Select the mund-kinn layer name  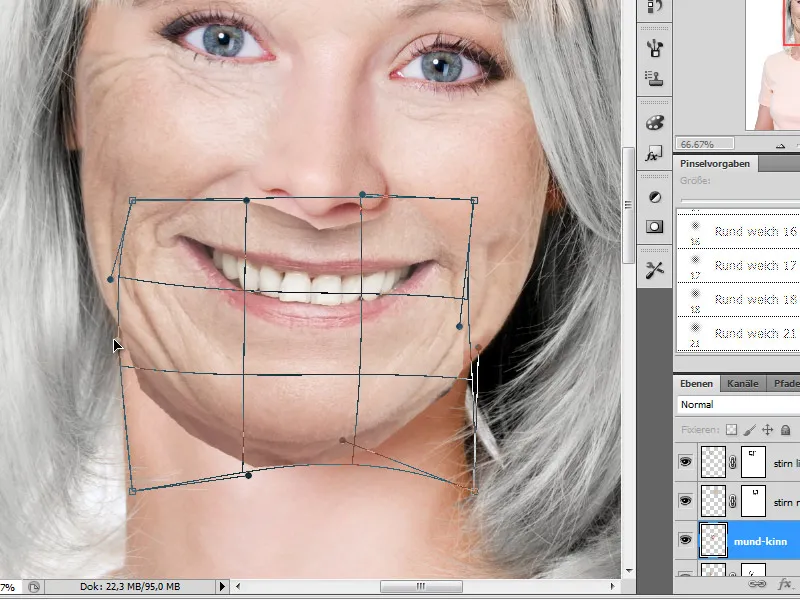[x=760, y=541]
